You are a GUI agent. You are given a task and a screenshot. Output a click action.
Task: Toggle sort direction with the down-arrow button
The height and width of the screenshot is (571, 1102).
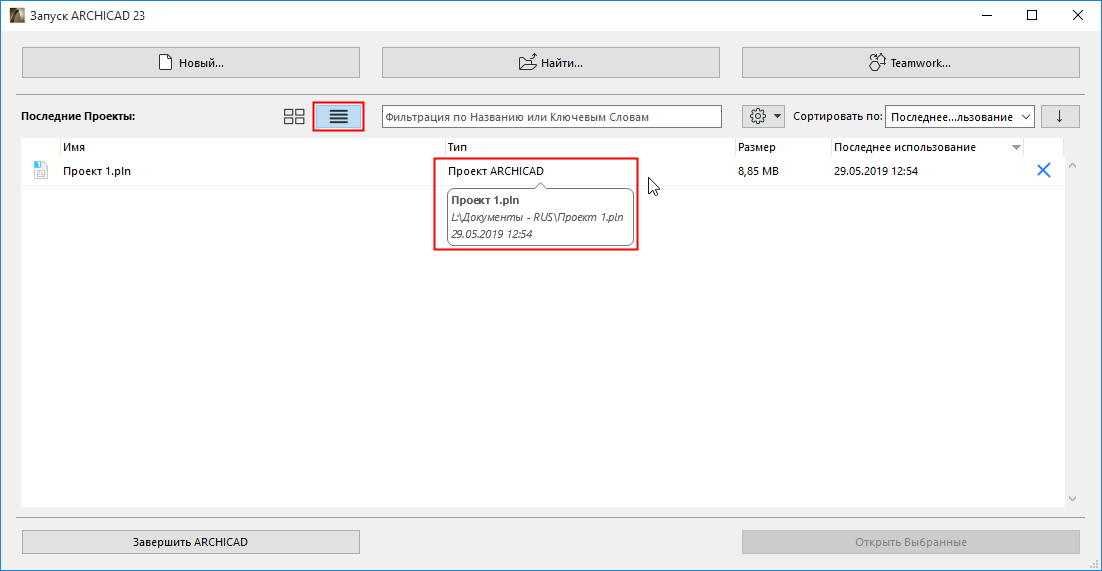pyautogui.click(x=1060, y=117)
